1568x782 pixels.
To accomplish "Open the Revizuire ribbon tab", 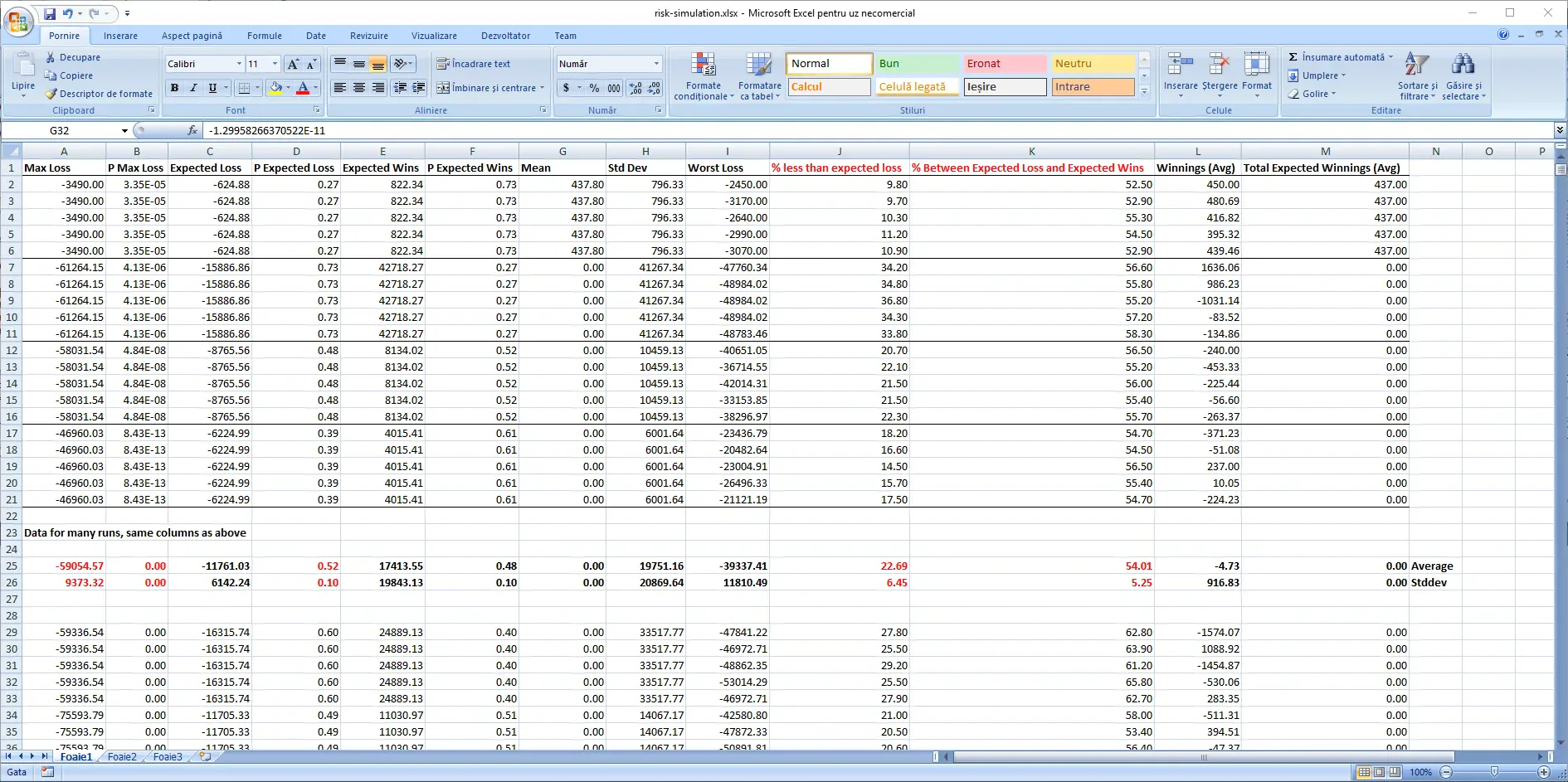I will 369,36.
